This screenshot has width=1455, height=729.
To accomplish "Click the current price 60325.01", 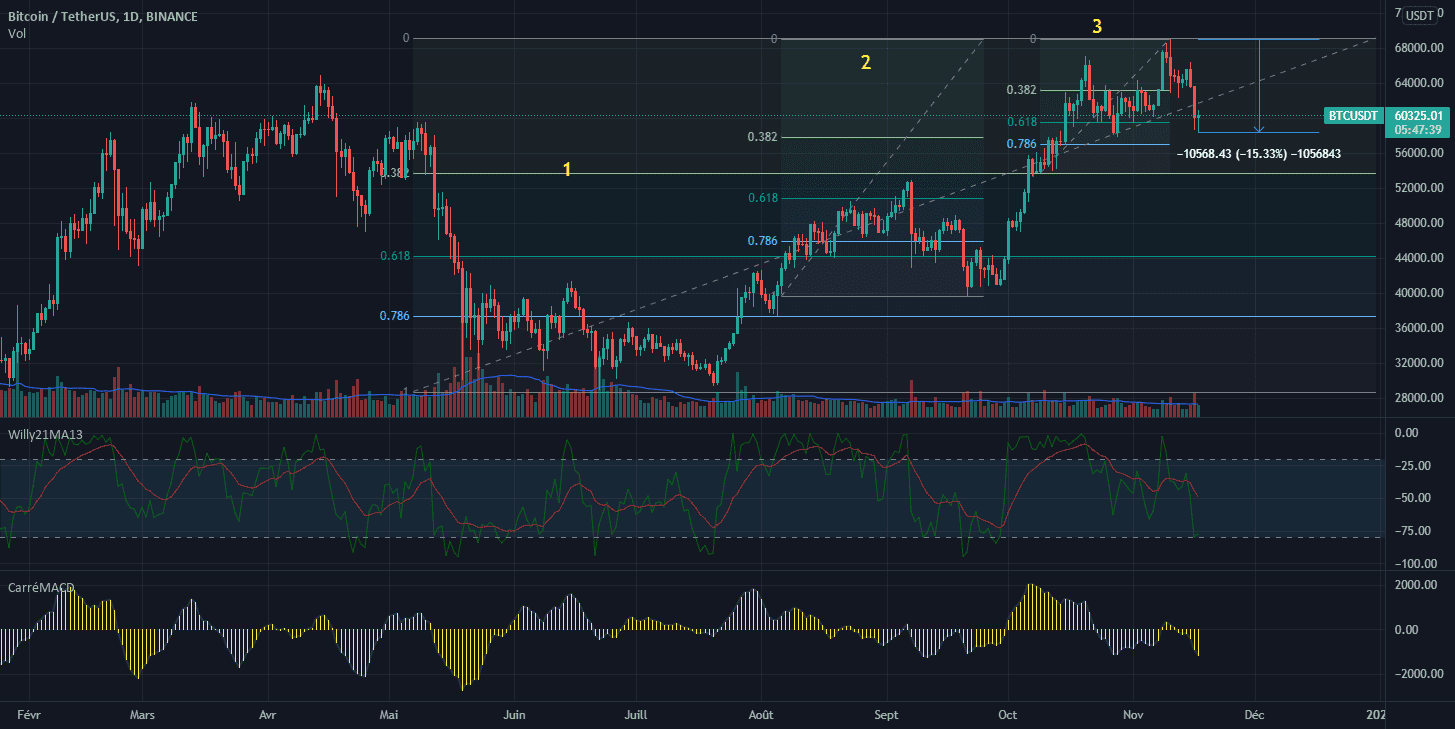I will point(1418,116).
